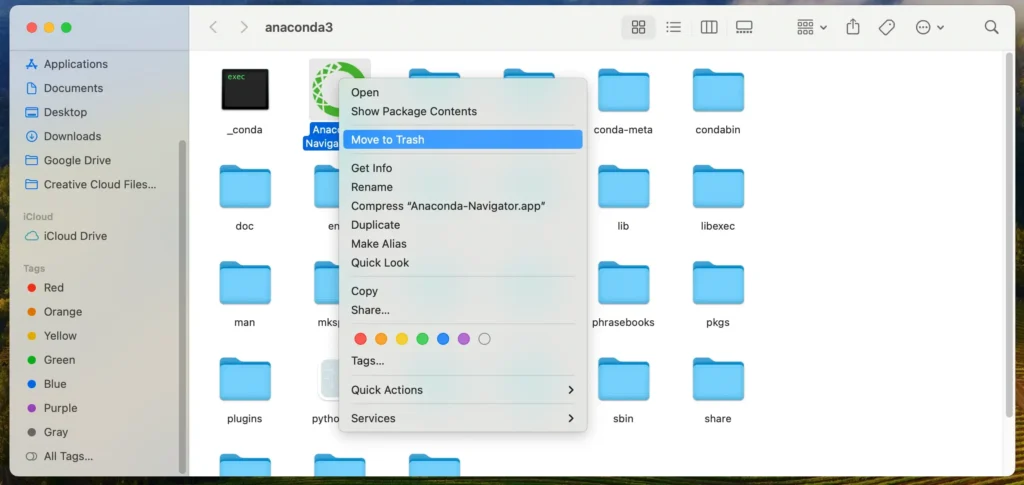1024x485 pixels.
Task: Open the More actions ellipsis menu
Action: coord(929,27)
